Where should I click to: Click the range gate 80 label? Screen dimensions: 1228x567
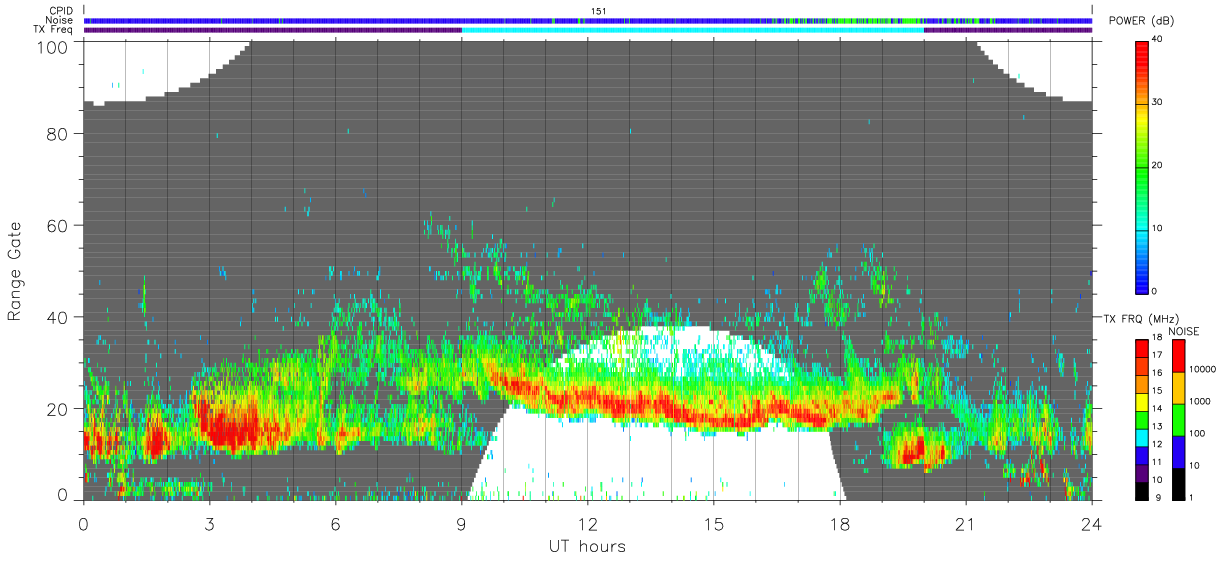(x=57, y=134)
